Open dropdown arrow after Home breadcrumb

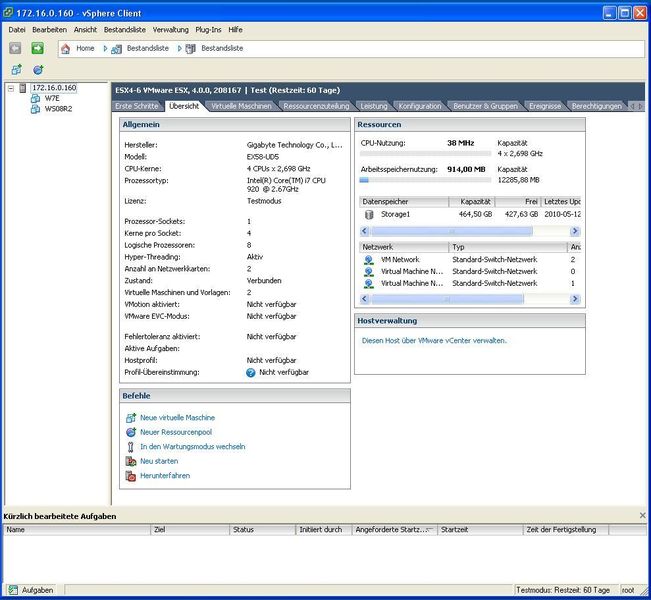[103, 48]
